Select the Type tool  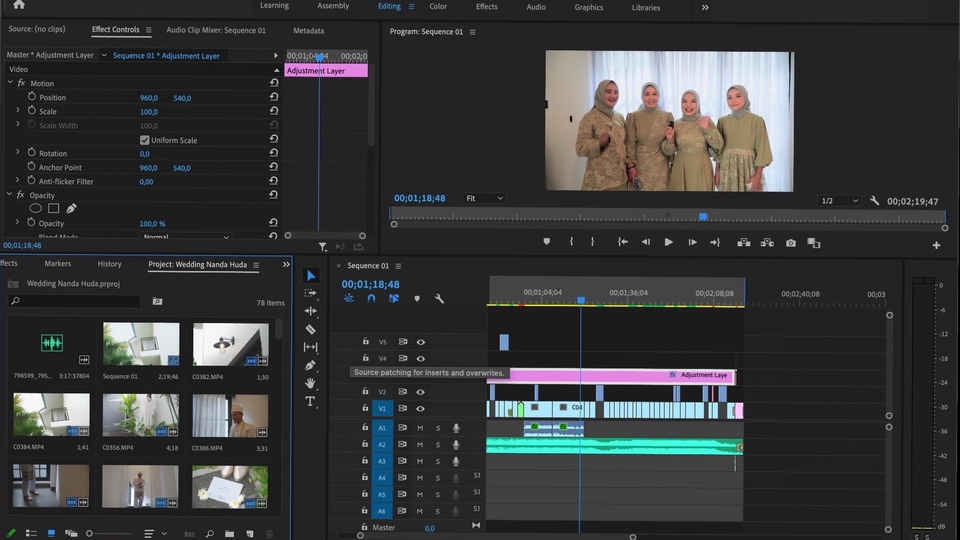click(310, 401)
